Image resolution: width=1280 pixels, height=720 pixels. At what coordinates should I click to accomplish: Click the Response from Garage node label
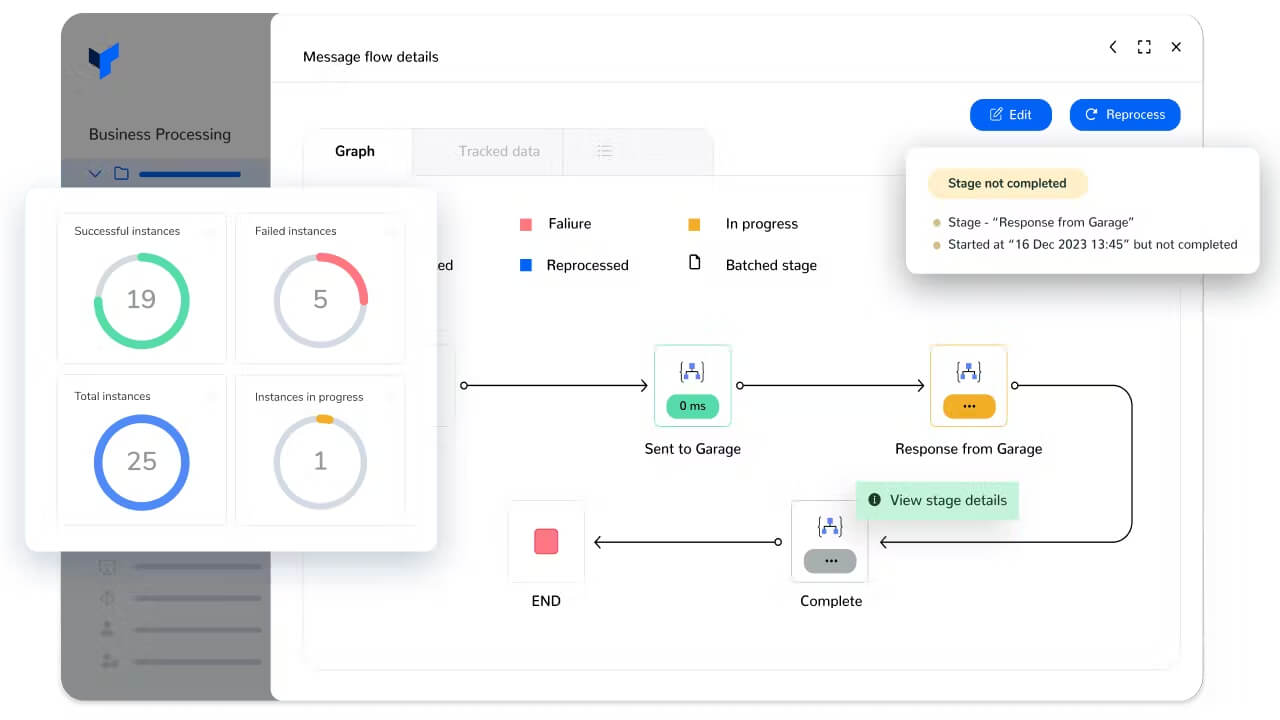pyautogui.click(x=969, y=449)
